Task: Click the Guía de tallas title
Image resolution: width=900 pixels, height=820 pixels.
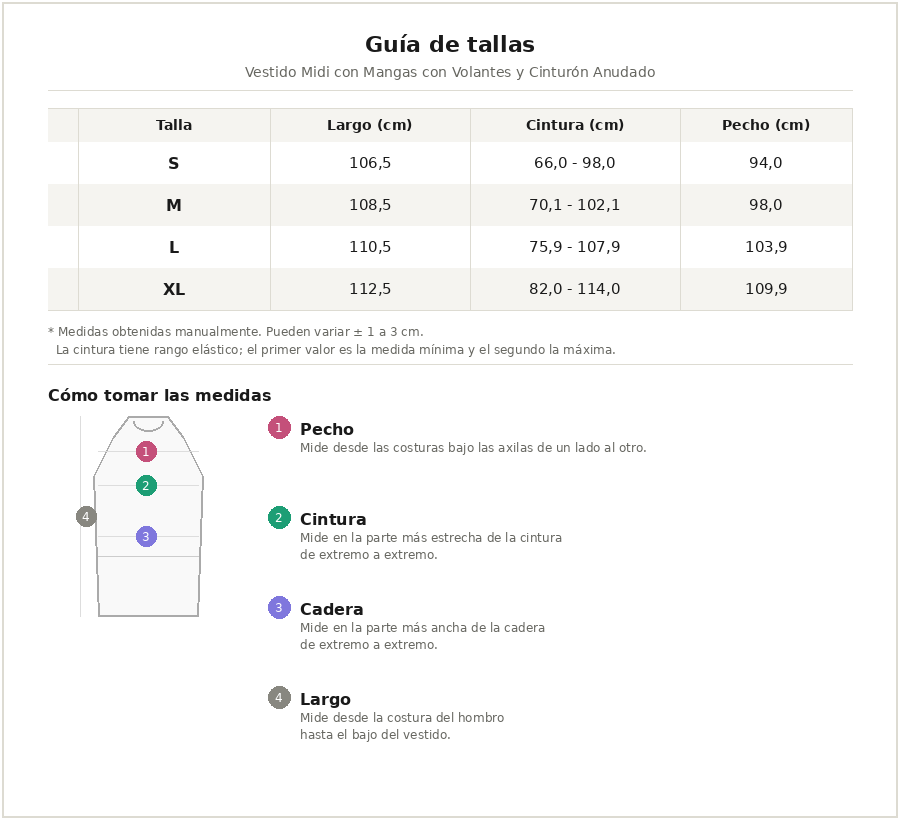Action: click(450, 45)
